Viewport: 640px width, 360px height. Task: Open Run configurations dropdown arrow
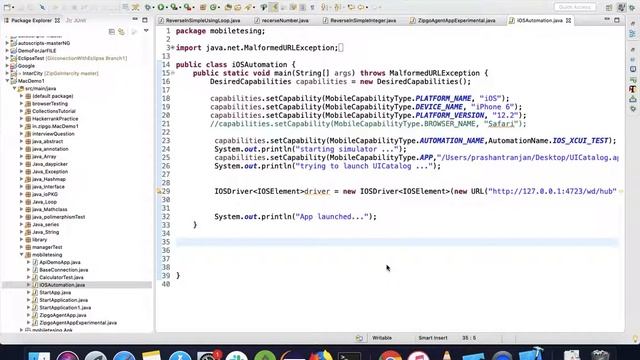point(167,7)
